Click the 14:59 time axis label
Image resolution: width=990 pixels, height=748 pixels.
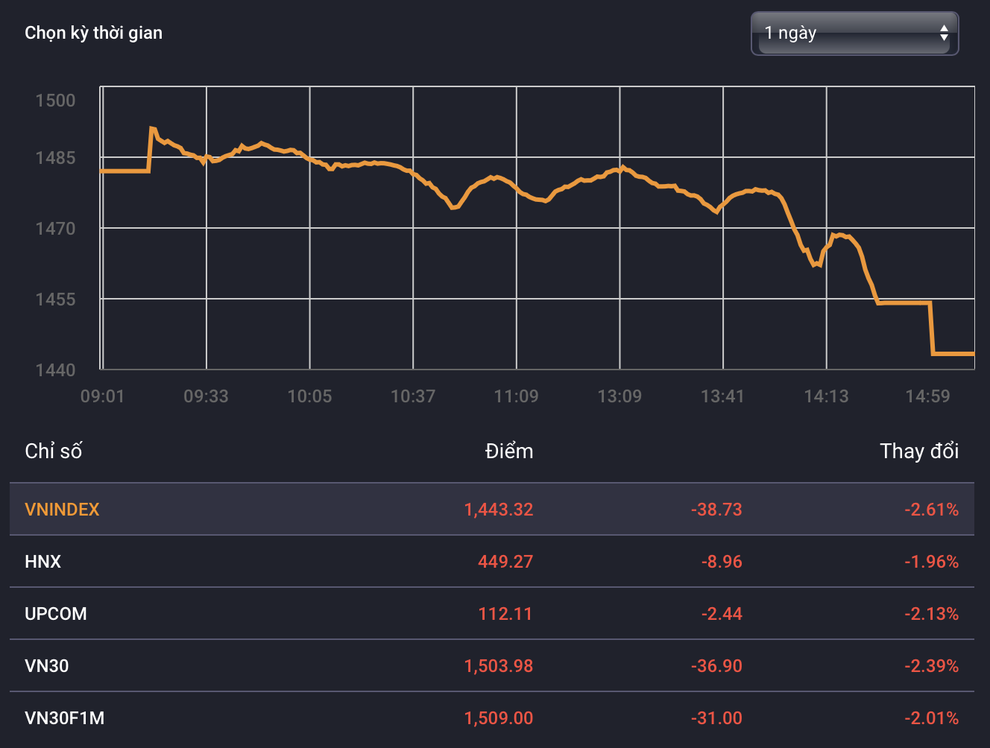coord(927,396)
